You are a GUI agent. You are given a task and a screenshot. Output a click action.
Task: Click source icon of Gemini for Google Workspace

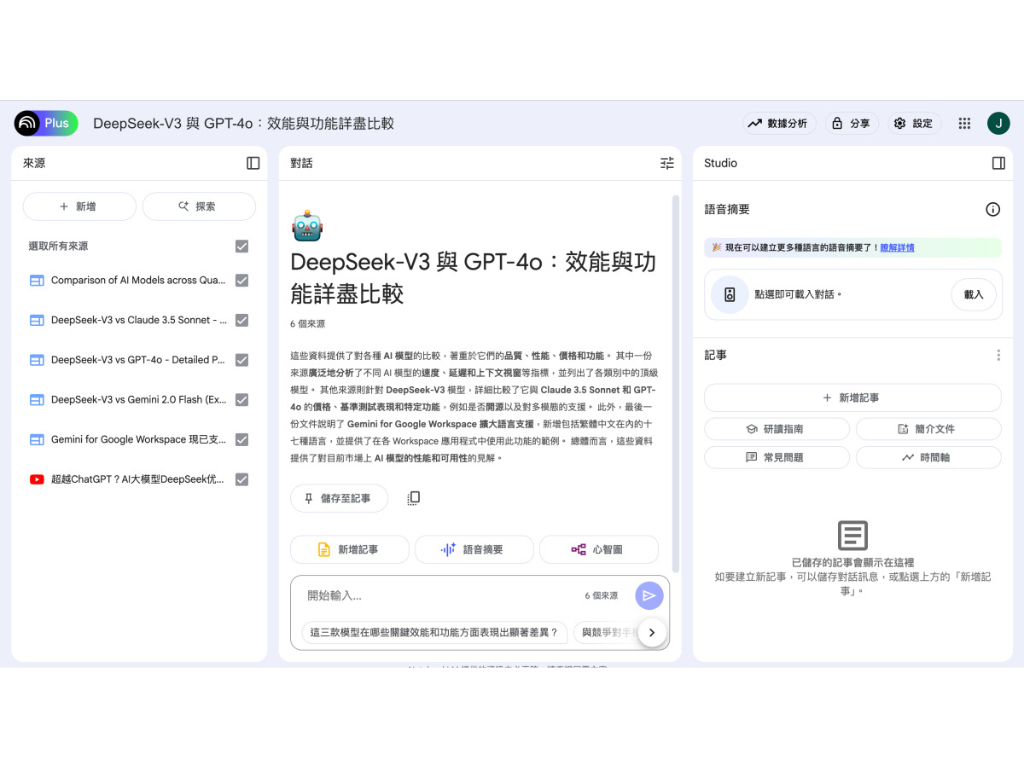pos(37,440)
